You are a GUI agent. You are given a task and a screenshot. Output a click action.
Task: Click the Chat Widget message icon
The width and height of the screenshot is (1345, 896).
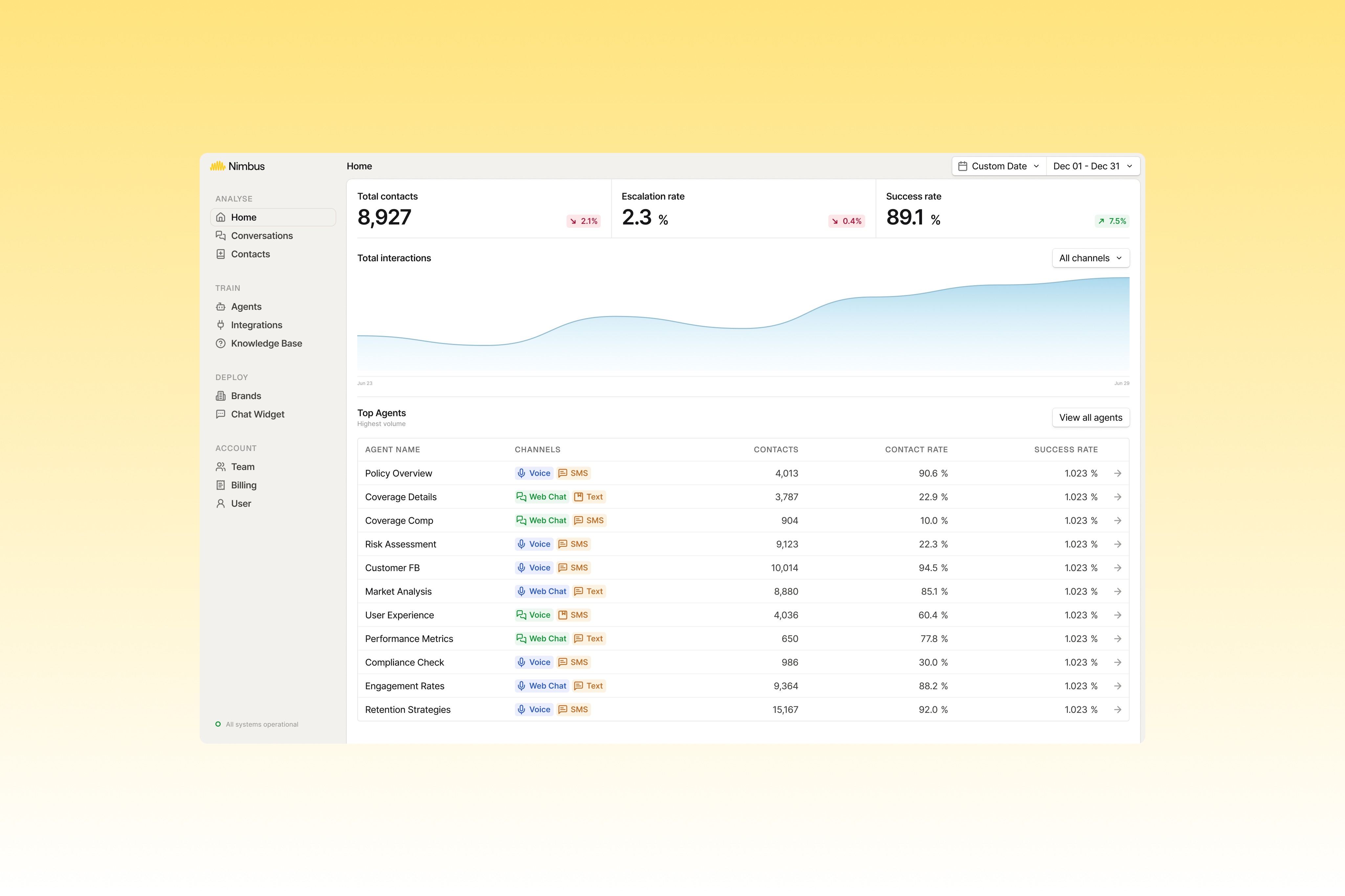pyautogui.click(x=221, y=414)
